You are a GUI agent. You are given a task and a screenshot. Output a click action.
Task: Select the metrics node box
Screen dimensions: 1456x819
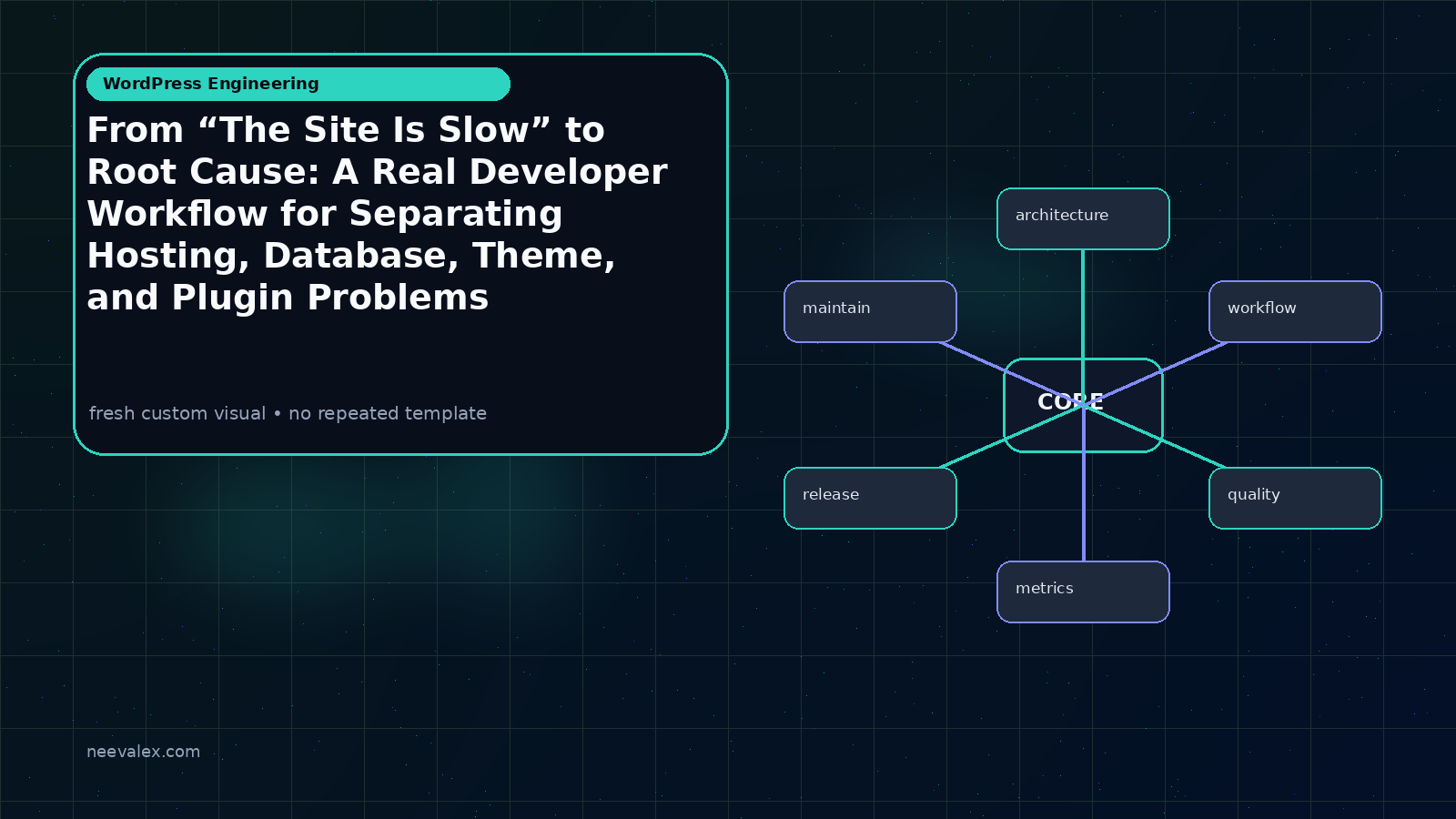pyautogui.click(x=1083, y=591)
